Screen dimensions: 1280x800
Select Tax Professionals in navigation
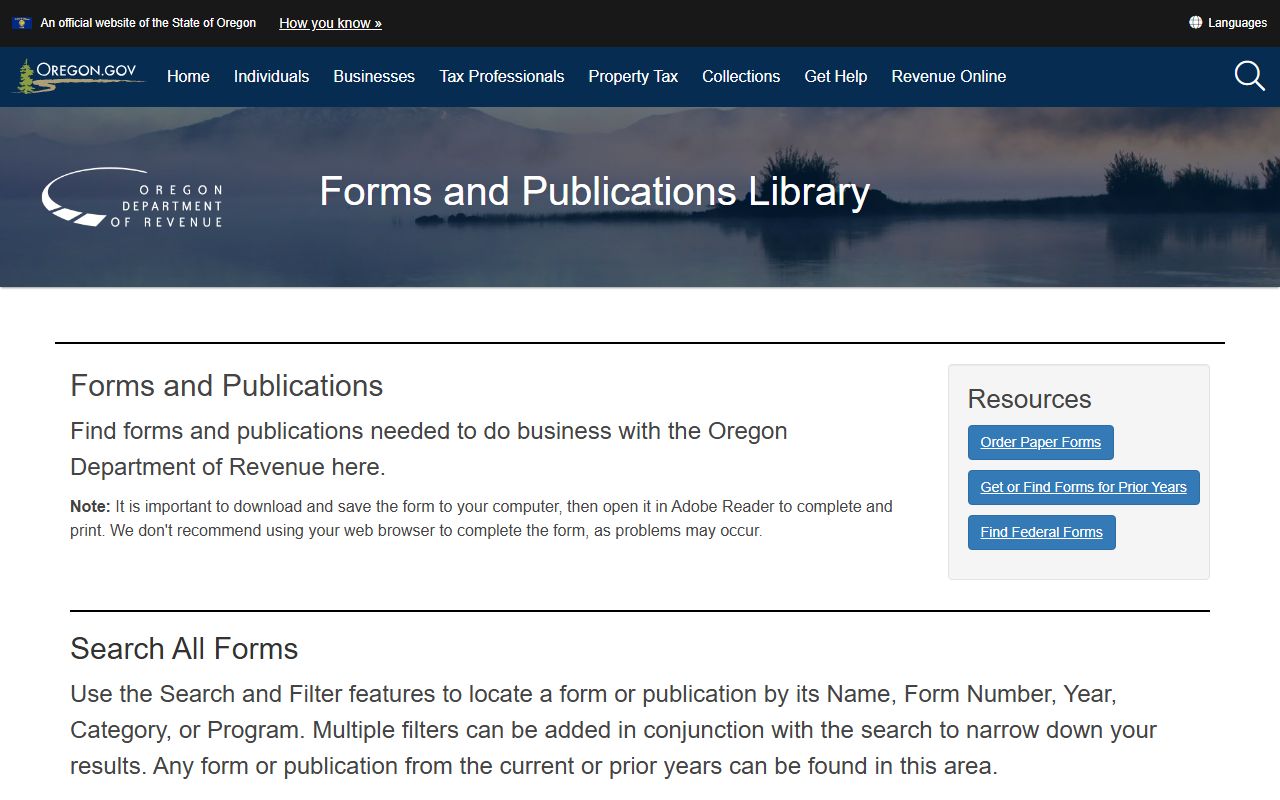point(502,76)
